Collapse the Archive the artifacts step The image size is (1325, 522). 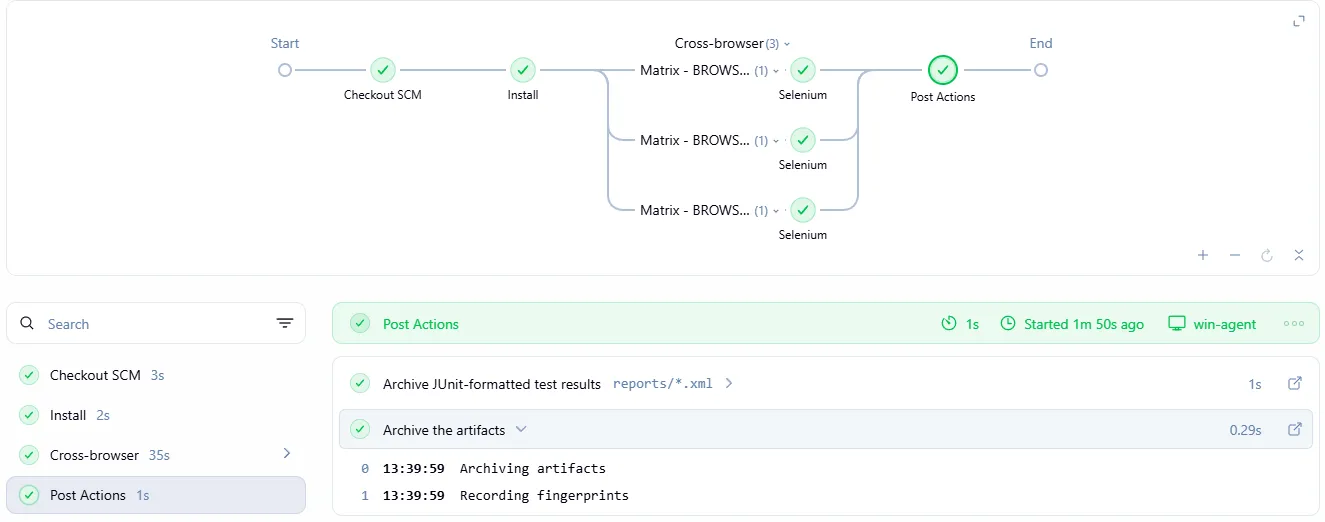pos(521,429)
